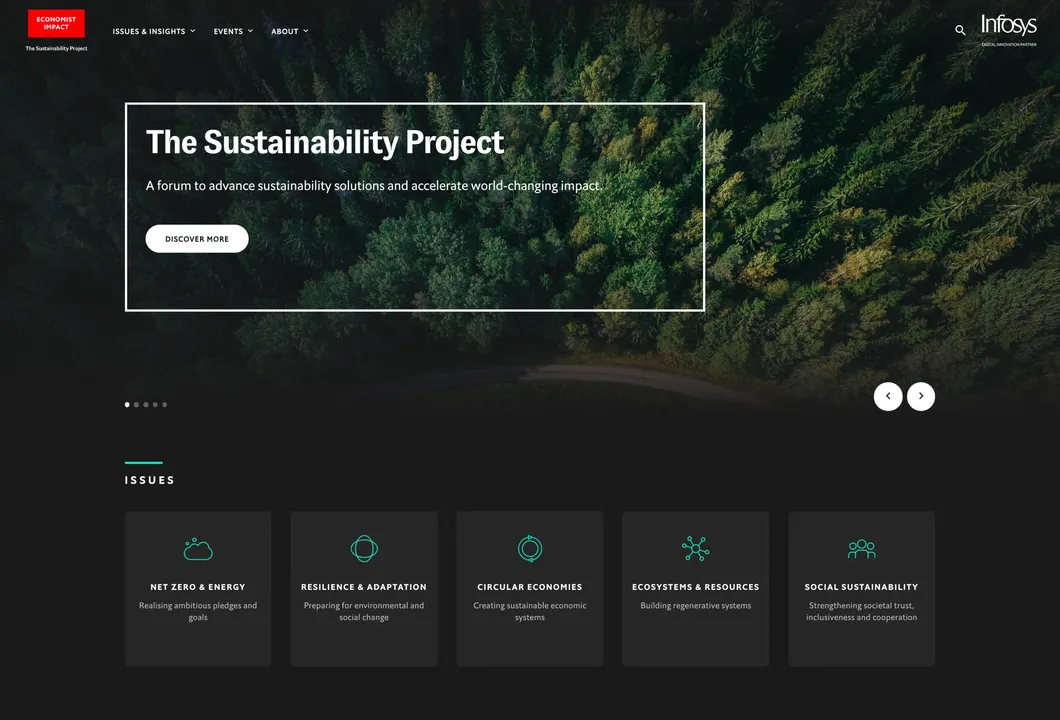Click the Net Zero & Energy cloud icon

pos(198,549)
